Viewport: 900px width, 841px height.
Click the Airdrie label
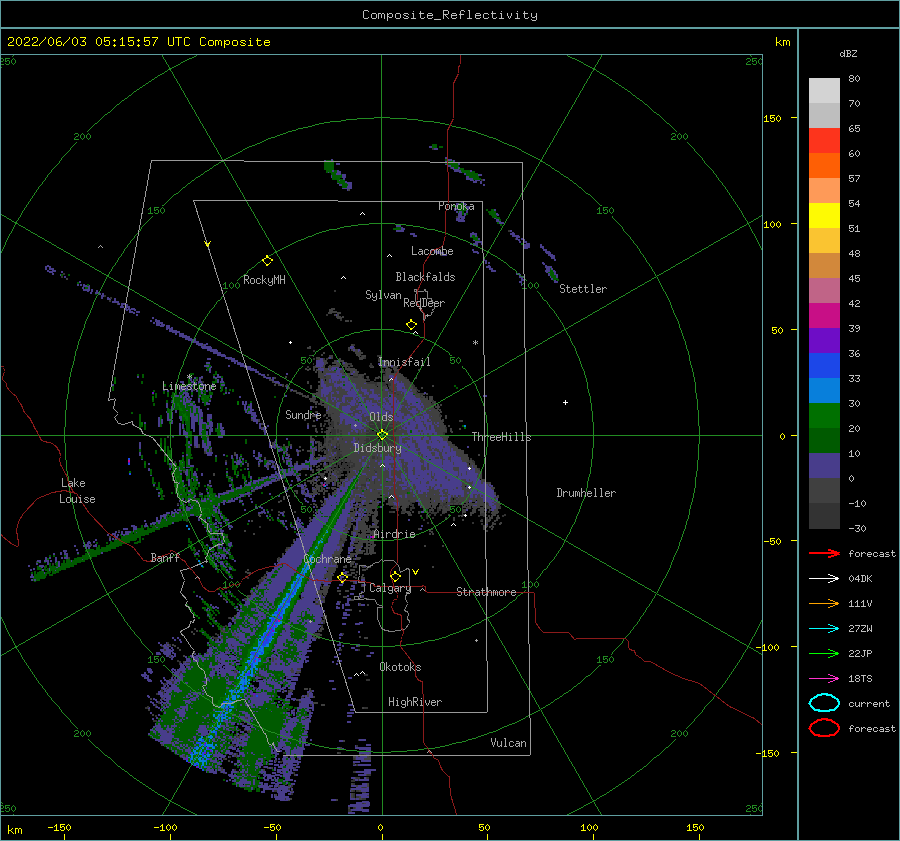(x=394, y=534)
